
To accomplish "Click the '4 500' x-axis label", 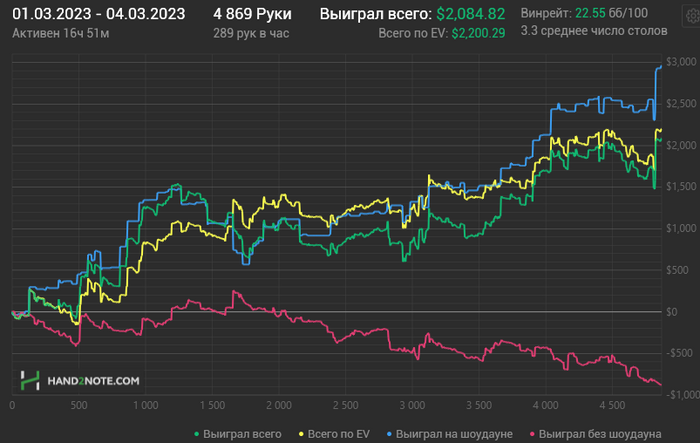I will 612,405.
